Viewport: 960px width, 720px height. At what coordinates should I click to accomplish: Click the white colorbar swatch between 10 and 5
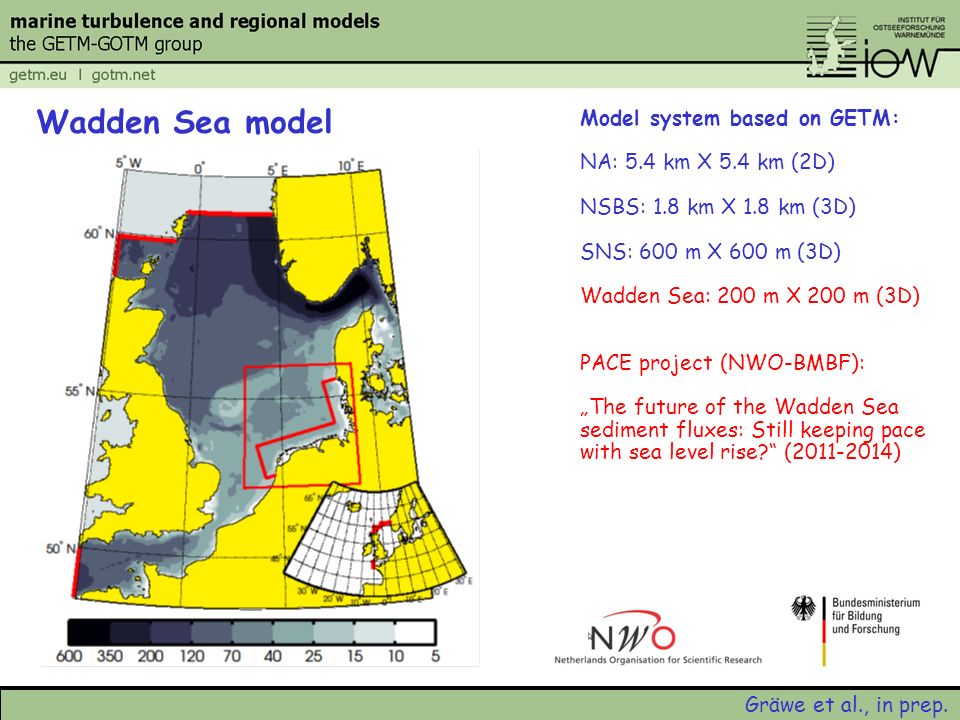click(x=414, y=632)
